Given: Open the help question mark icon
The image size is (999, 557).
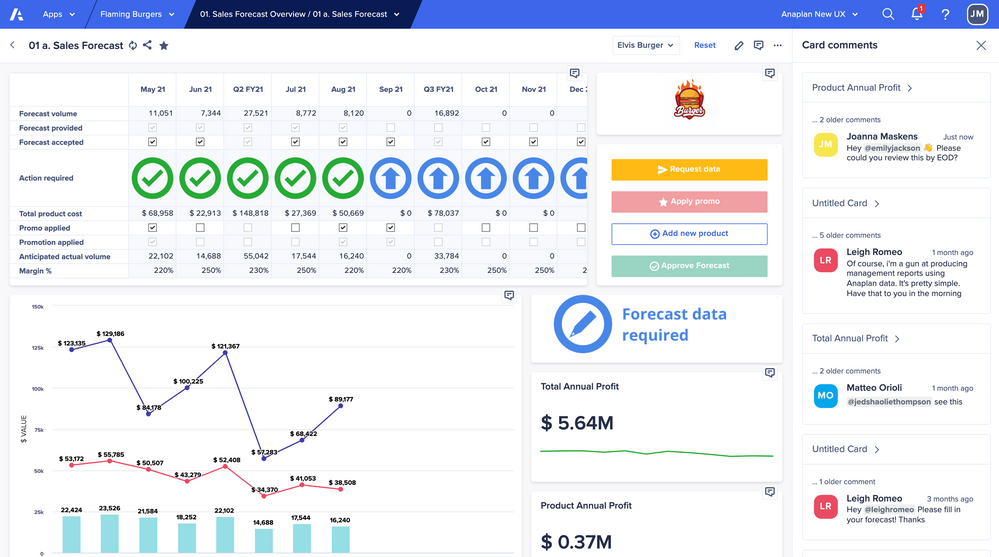Looking at the screenshot, I should click(x=945, y=14).
